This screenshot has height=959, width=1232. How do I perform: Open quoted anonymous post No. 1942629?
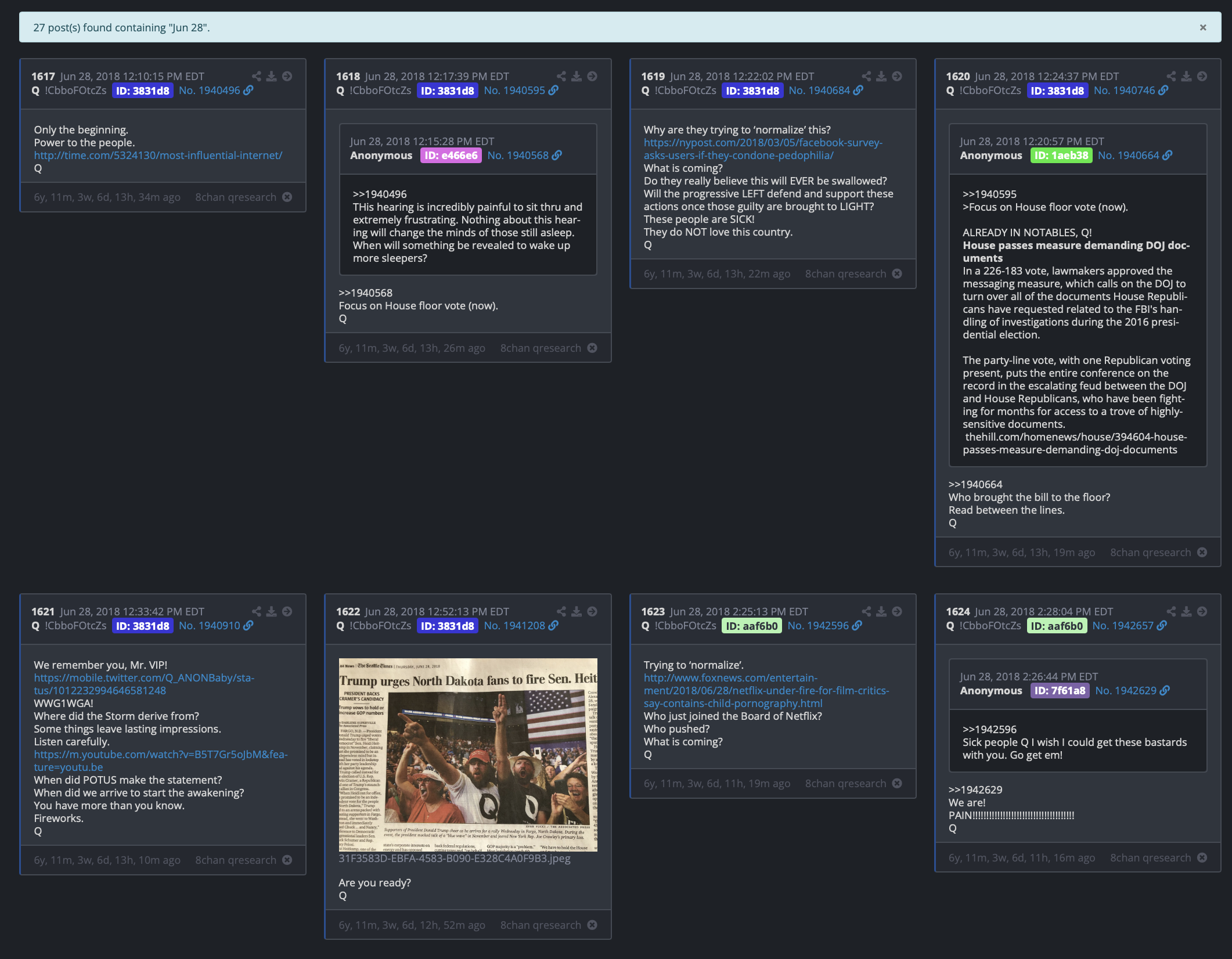click(x=1132, y=691)
